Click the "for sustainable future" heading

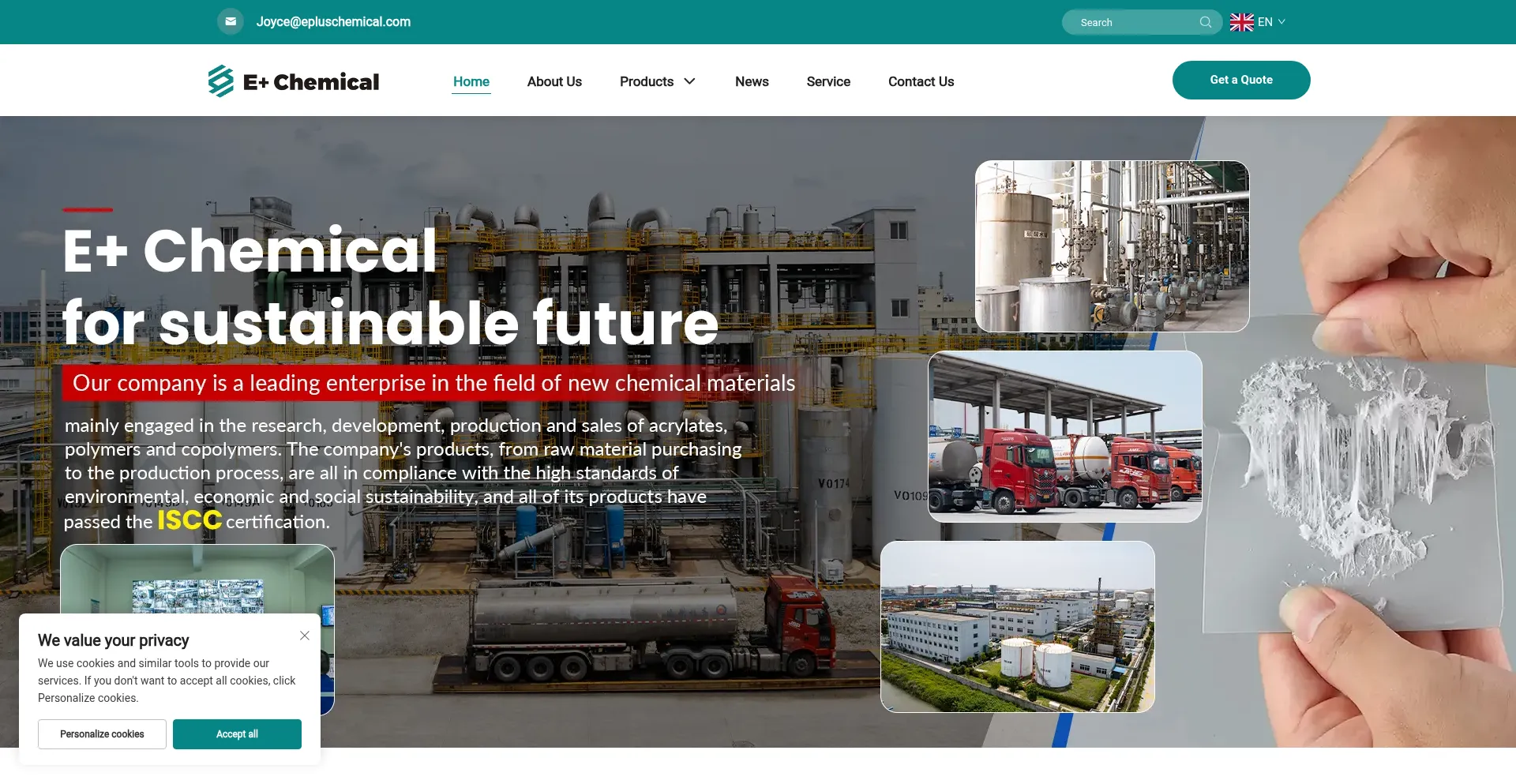tap(391, 323)
